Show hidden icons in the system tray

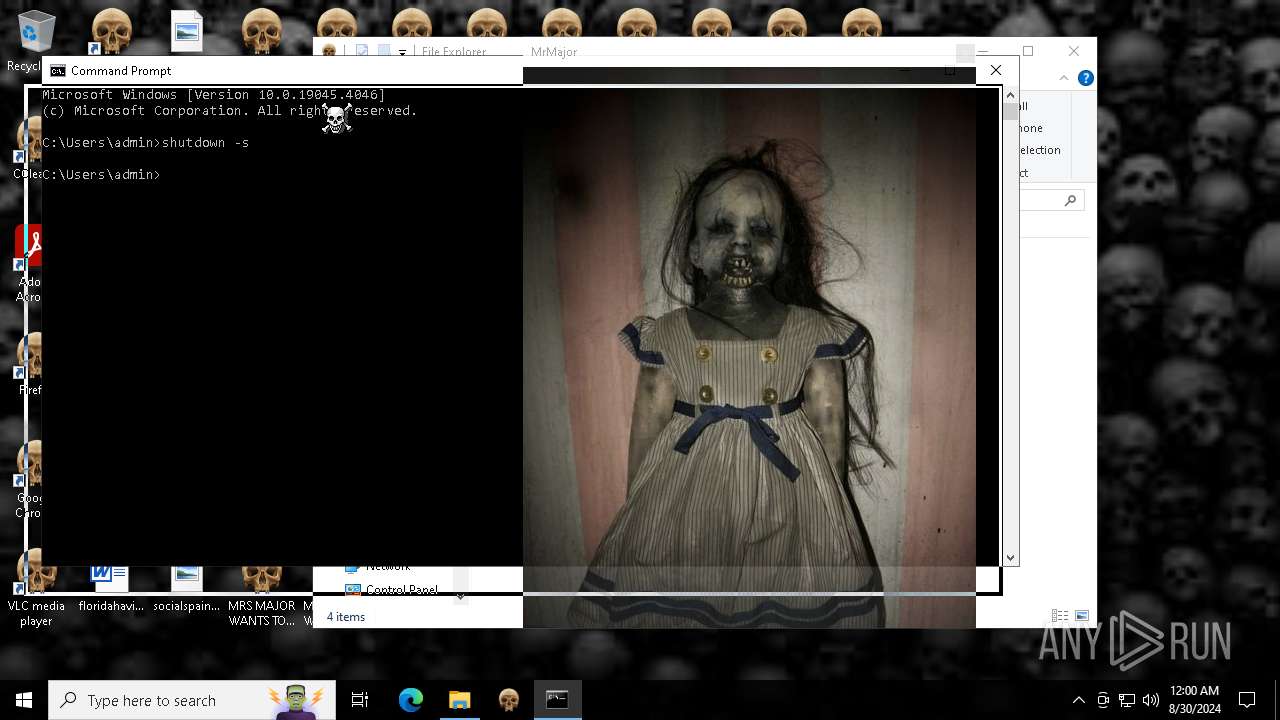click(x=1078, y=700)
